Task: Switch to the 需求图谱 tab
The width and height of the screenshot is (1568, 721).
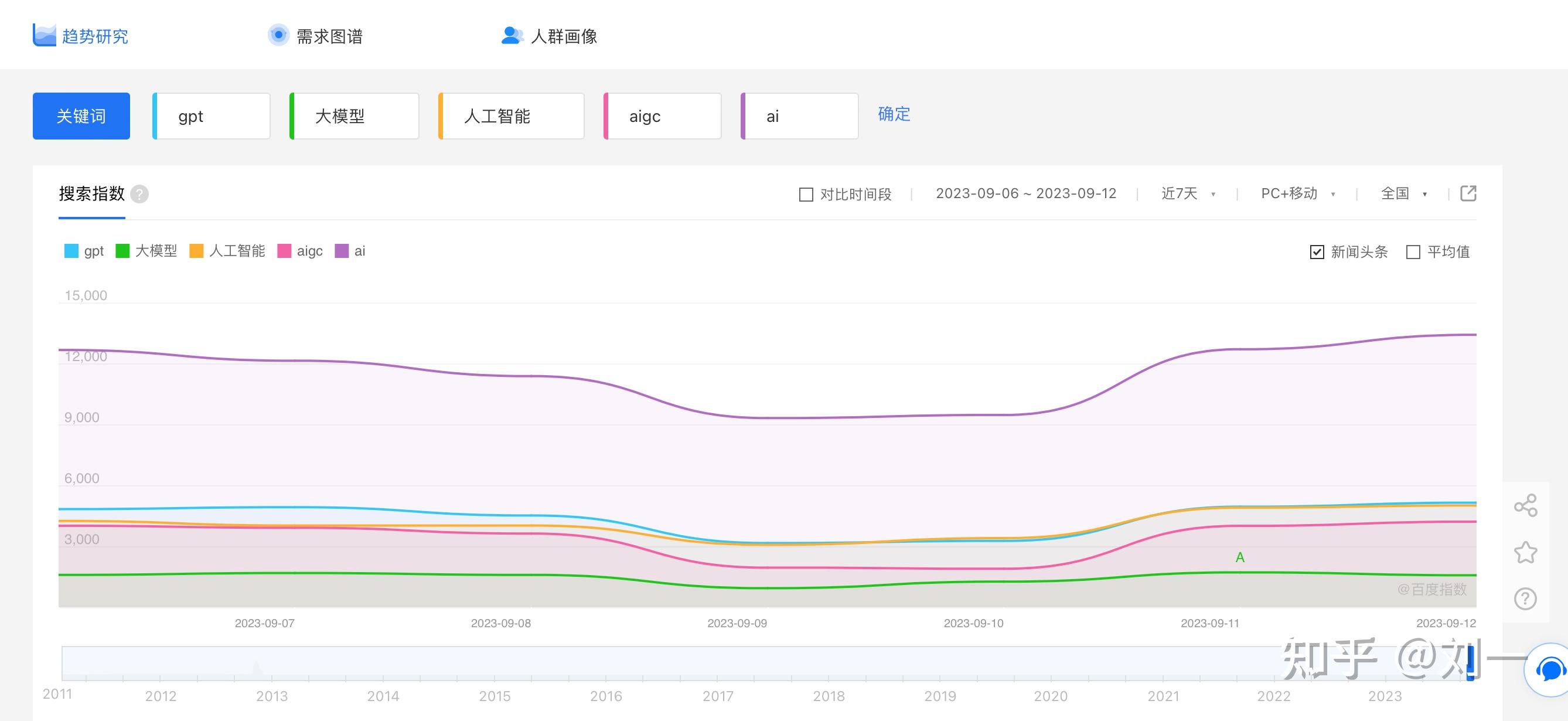Action: coord(329,36)
